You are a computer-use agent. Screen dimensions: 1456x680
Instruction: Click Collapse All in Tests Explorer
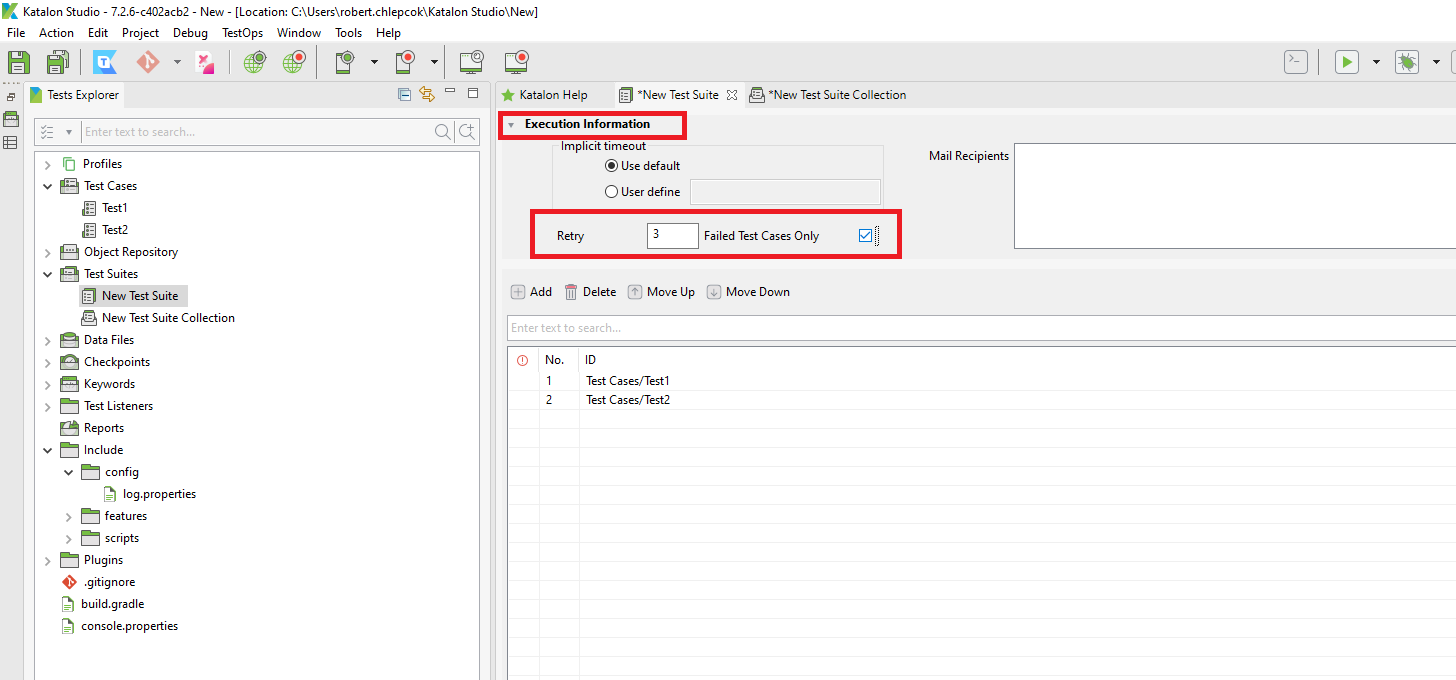click(404, 95)
